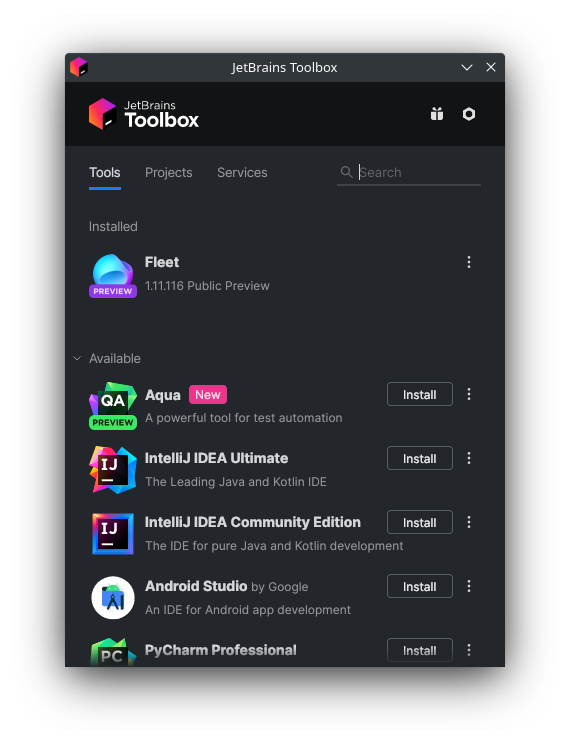Open Android Studio's three-dot menu
The image size is (570, 744).
coord(469,586)
